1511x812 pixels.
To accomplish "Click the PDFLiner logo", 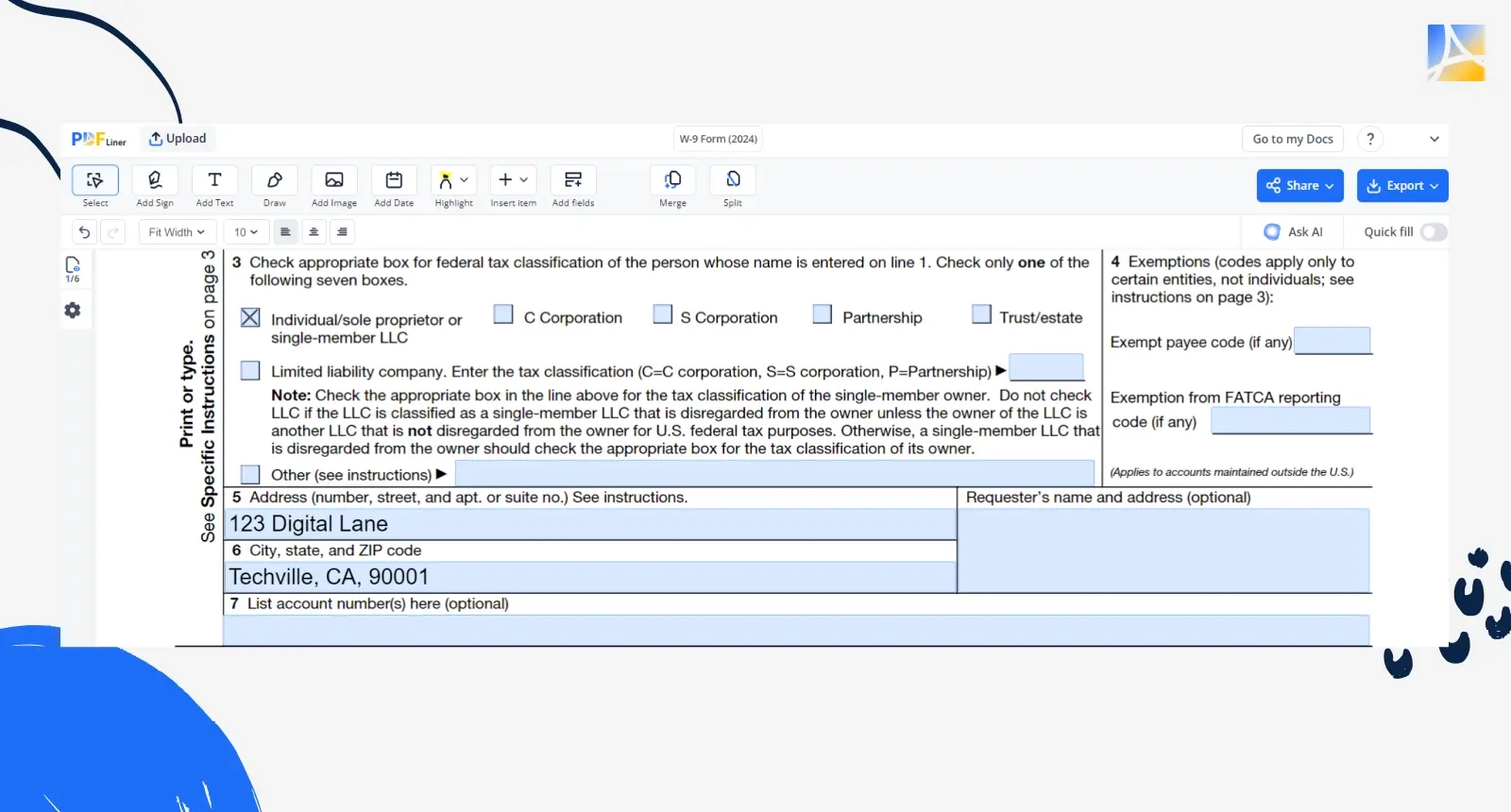I will 98,139.
